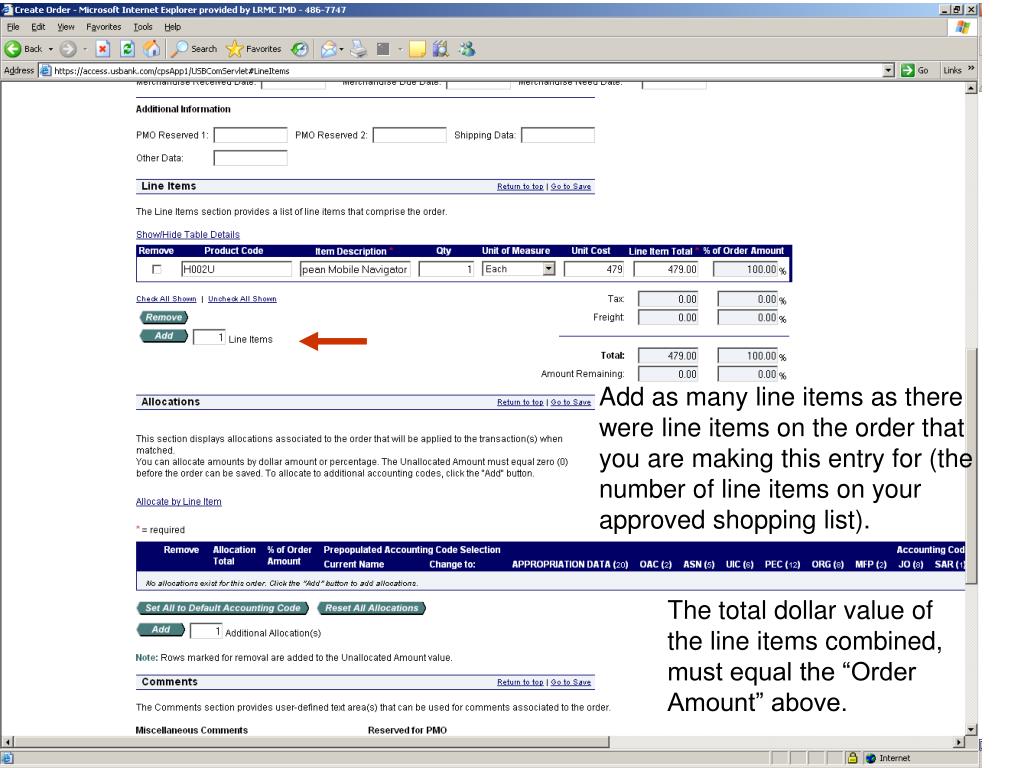Click the Forward navigation arrow icon

pyautogui.click(x=68, y=49)
